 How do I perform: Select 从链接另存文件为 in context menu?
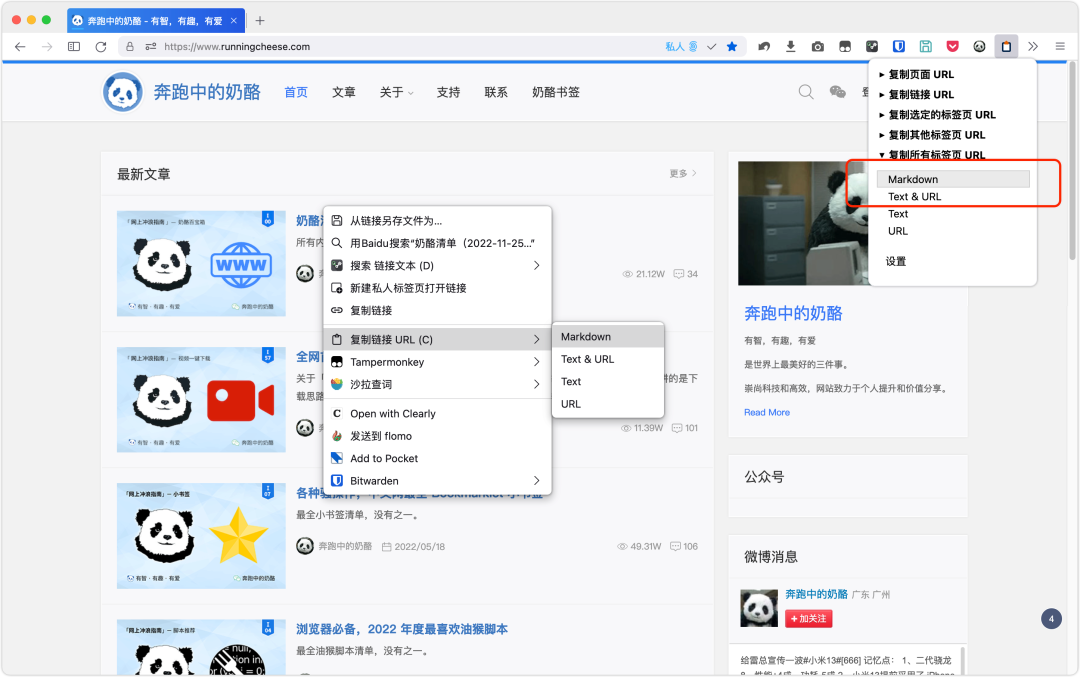click(x=437, y=220)
